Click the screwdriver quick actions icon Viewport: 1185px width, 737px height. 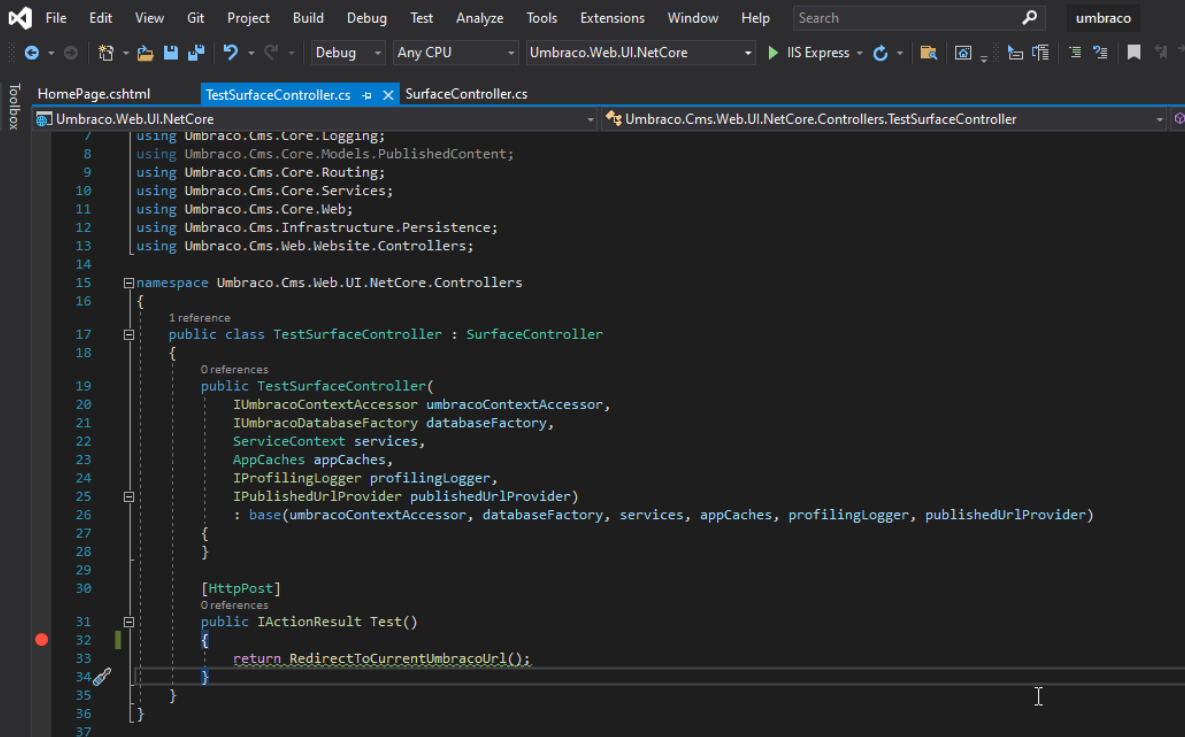(x=102, y=677)
